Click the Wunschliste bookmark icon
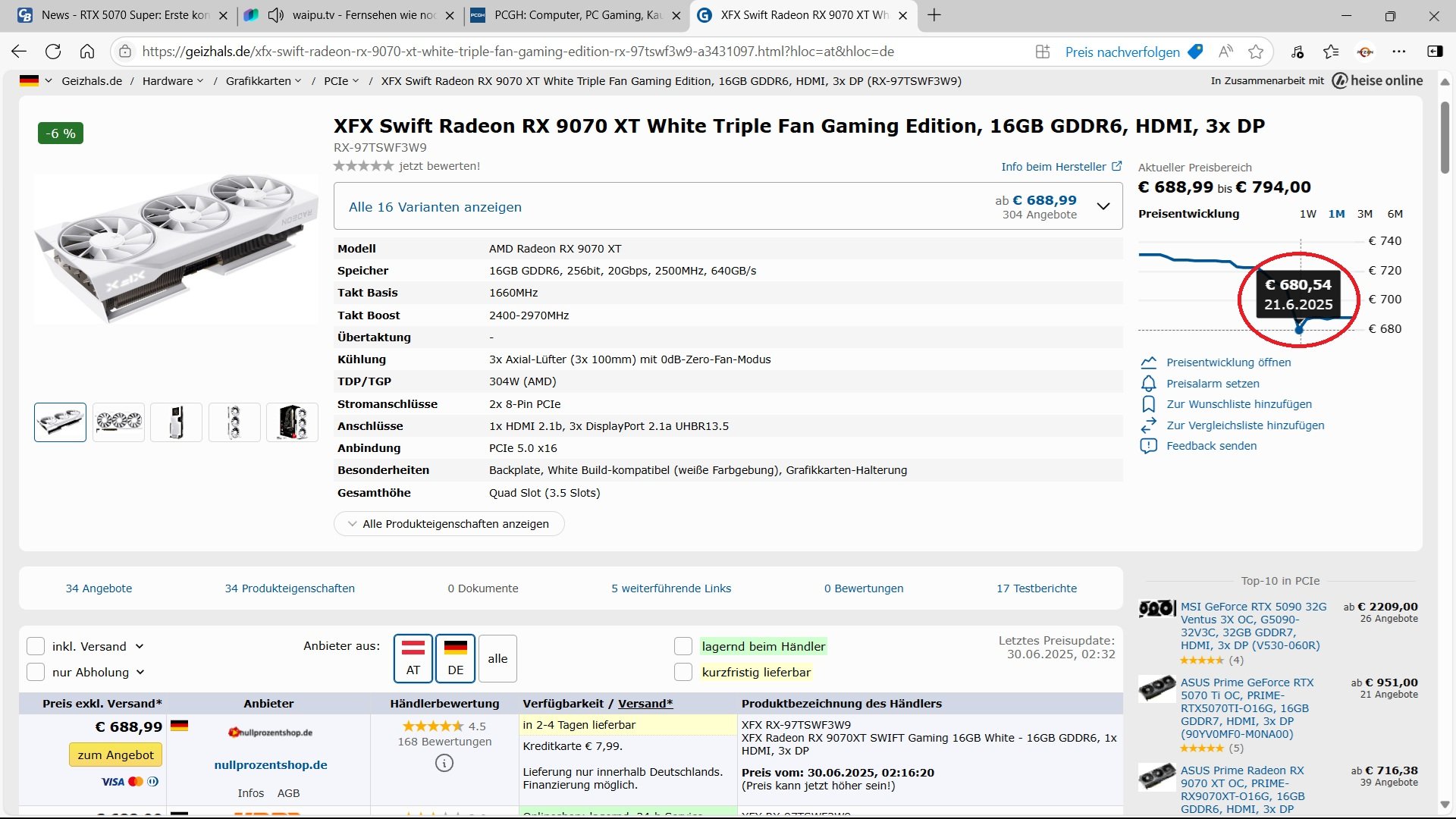The width and height of the screenshot is (1456, 819). click(1148, 404)
